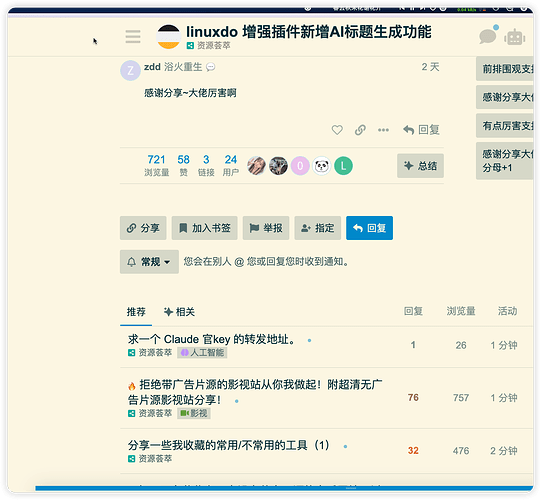The image size is (540, 500).
Task: Show the 24 用户 participants
Action: pos(230,165)
